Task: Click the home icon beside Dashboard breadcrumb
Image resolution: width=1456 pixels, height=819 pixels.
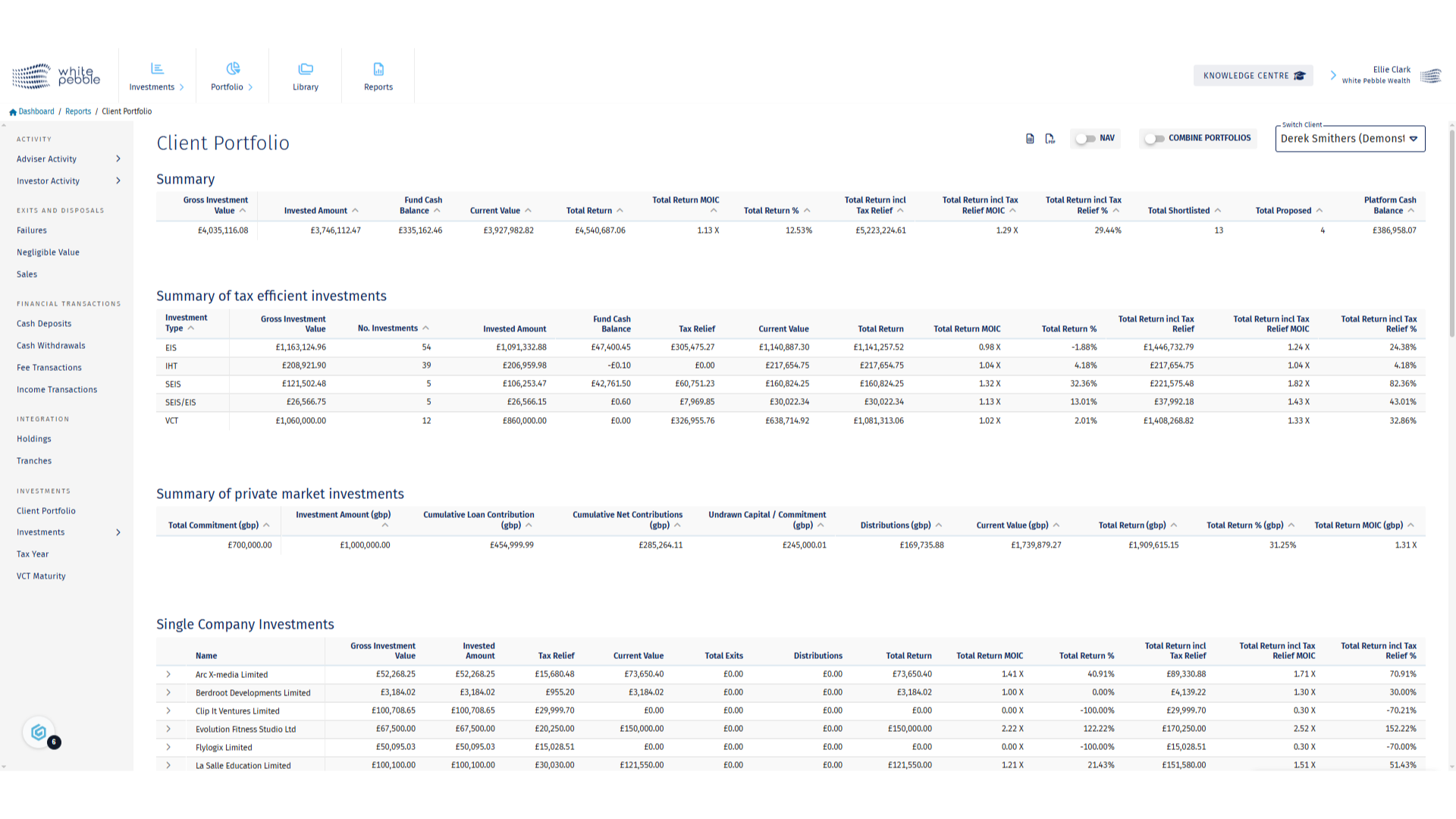Action: pyautogui.click(x=13, y=112)
